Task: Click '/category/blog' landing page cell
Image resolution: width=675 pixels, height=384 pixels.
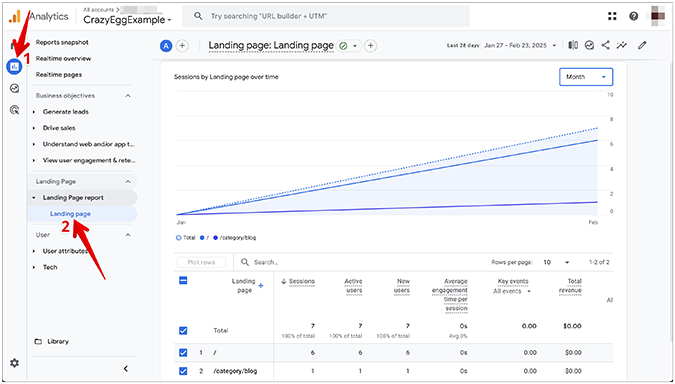Action: [235, 371]
